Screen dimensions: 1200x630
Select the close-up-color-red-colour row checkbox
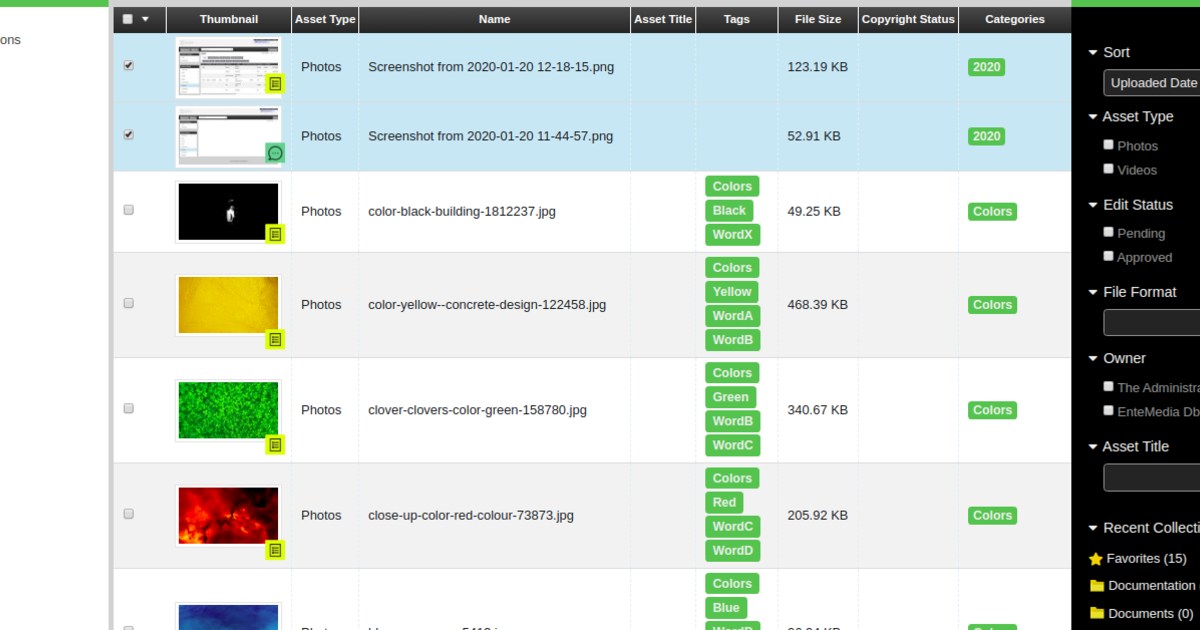128,513
